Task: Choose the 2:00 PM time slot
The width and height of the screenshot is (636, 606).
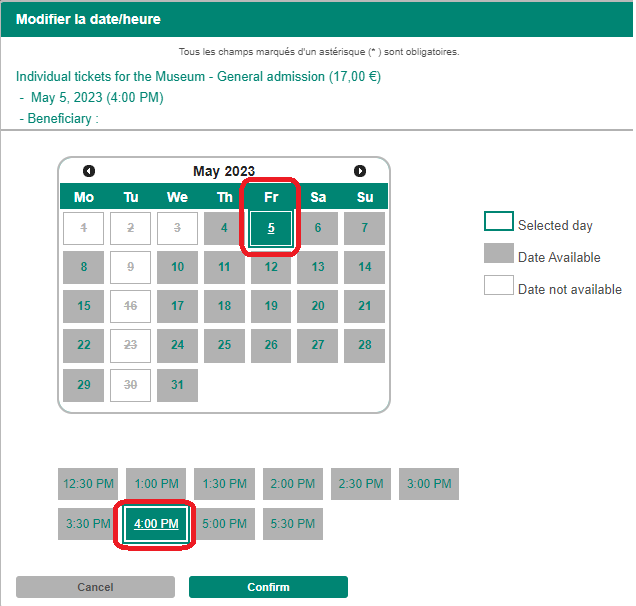Action: (x=293, y=484)
